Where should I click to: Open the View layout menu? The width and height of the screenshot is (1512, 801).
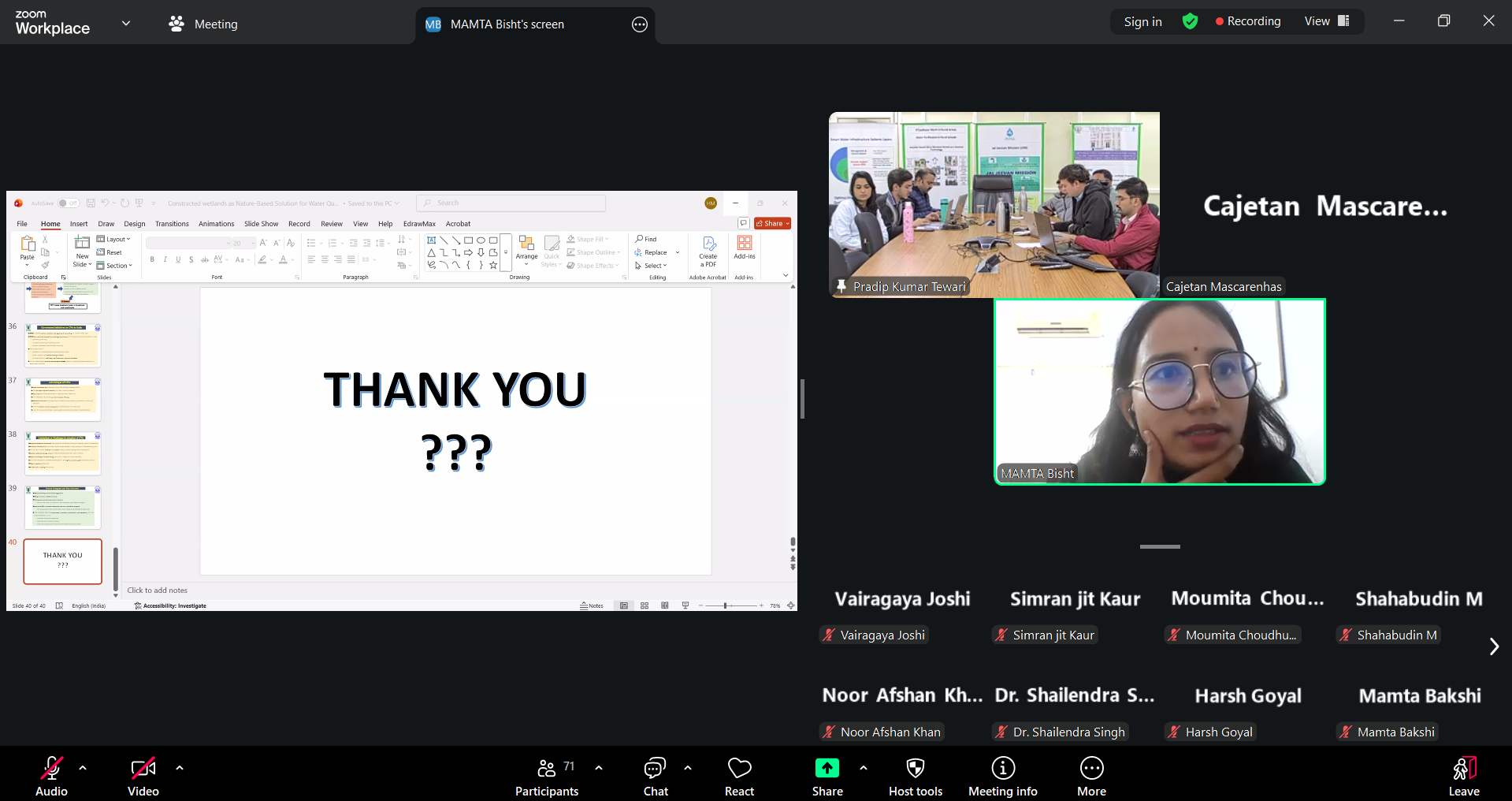(1327, 21)
